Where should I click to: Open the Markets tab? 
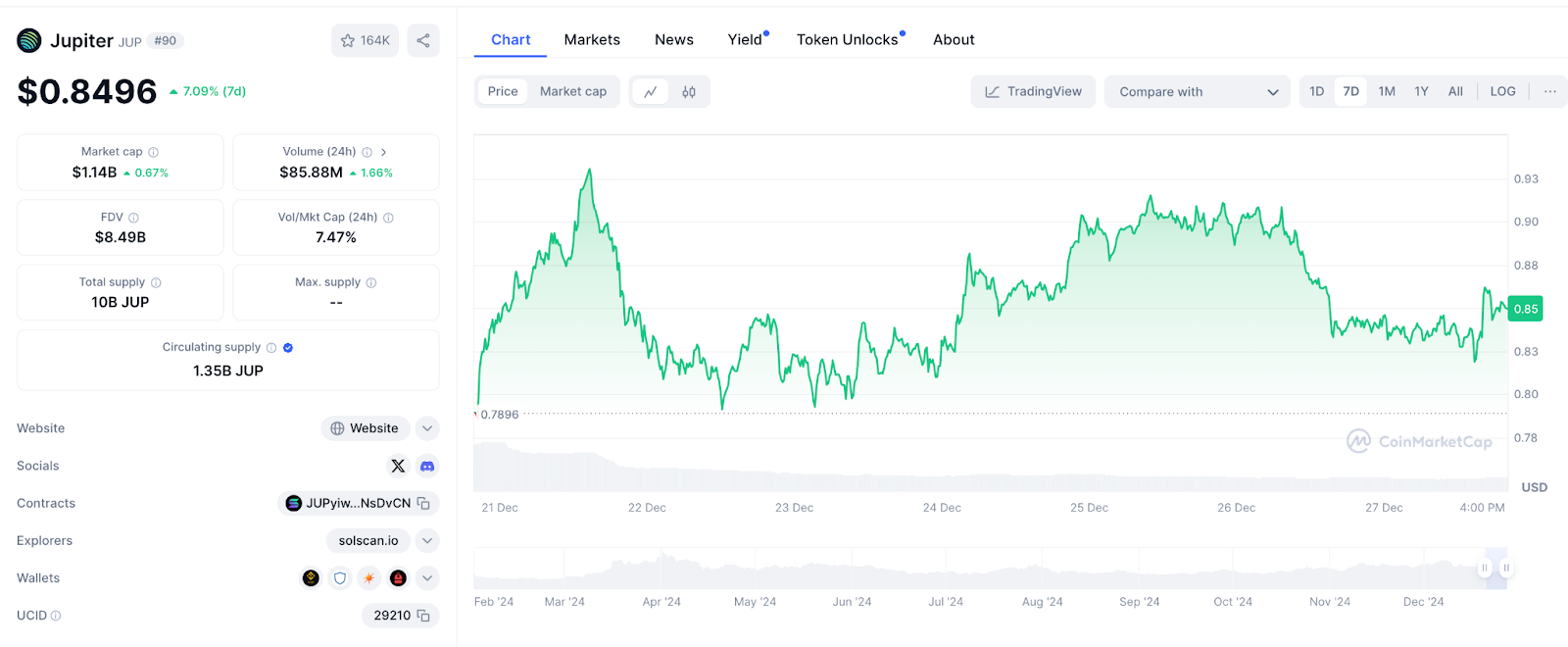[x=592, y=39]
